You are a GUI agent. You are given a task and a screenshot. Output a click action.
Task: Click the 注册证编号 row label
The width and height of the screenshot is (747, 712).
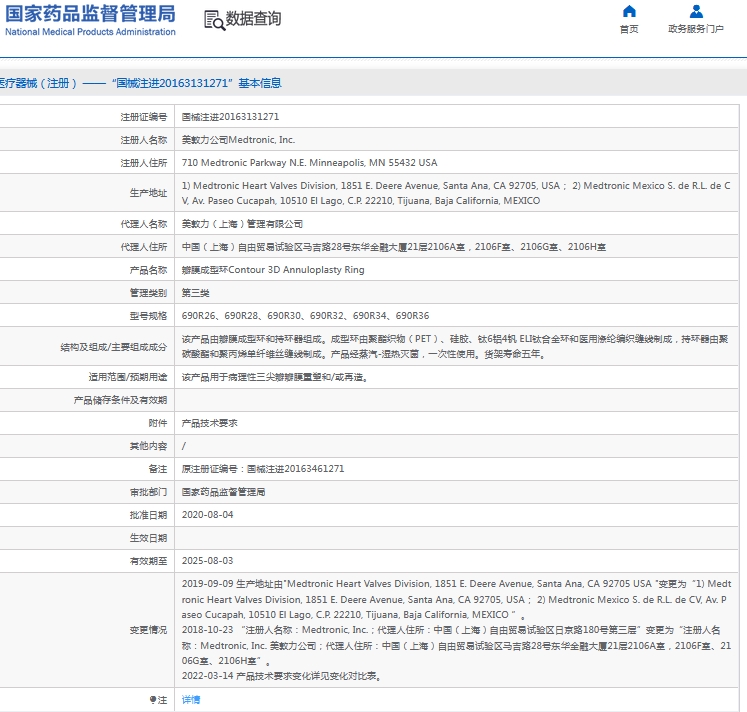[143, 117]
